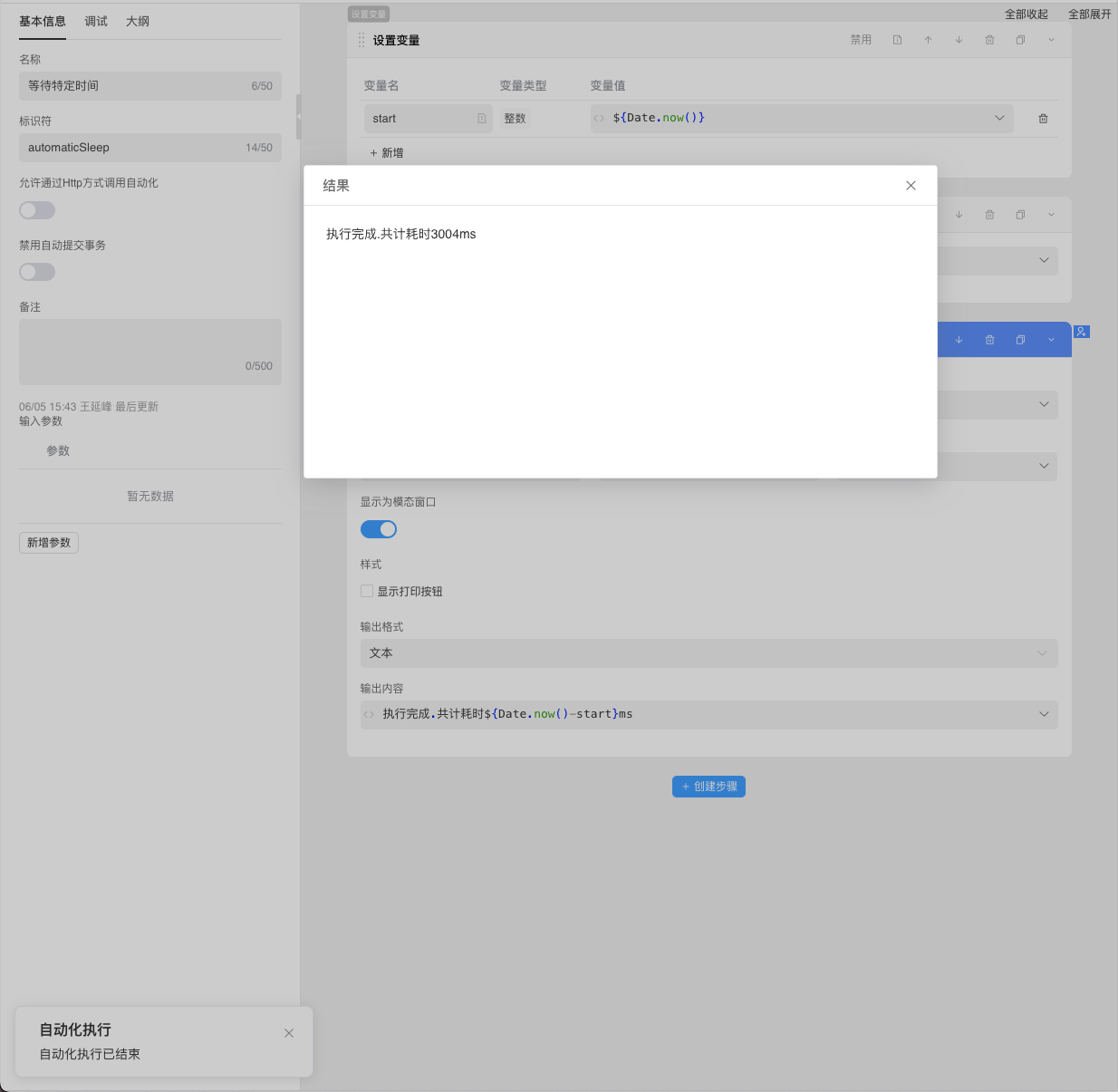Viewport: 1118px width, 1092px height.
Task: Open the 输出格式 dropdown showing 文本
Action: coord(708,653)
